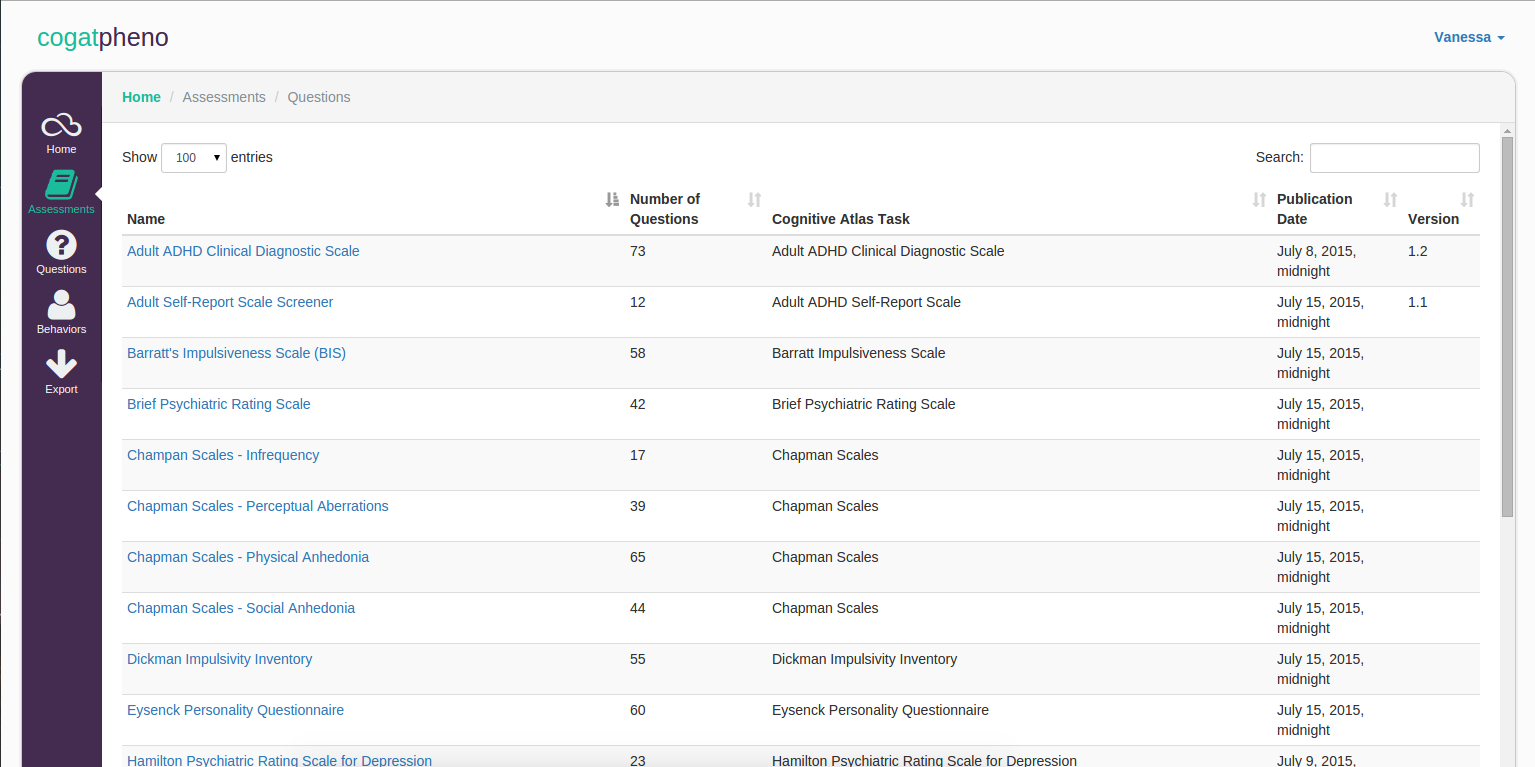Screen dimensions: 1535x767
Task: Open the Vanessa user menu
Action: (1469, 37)
